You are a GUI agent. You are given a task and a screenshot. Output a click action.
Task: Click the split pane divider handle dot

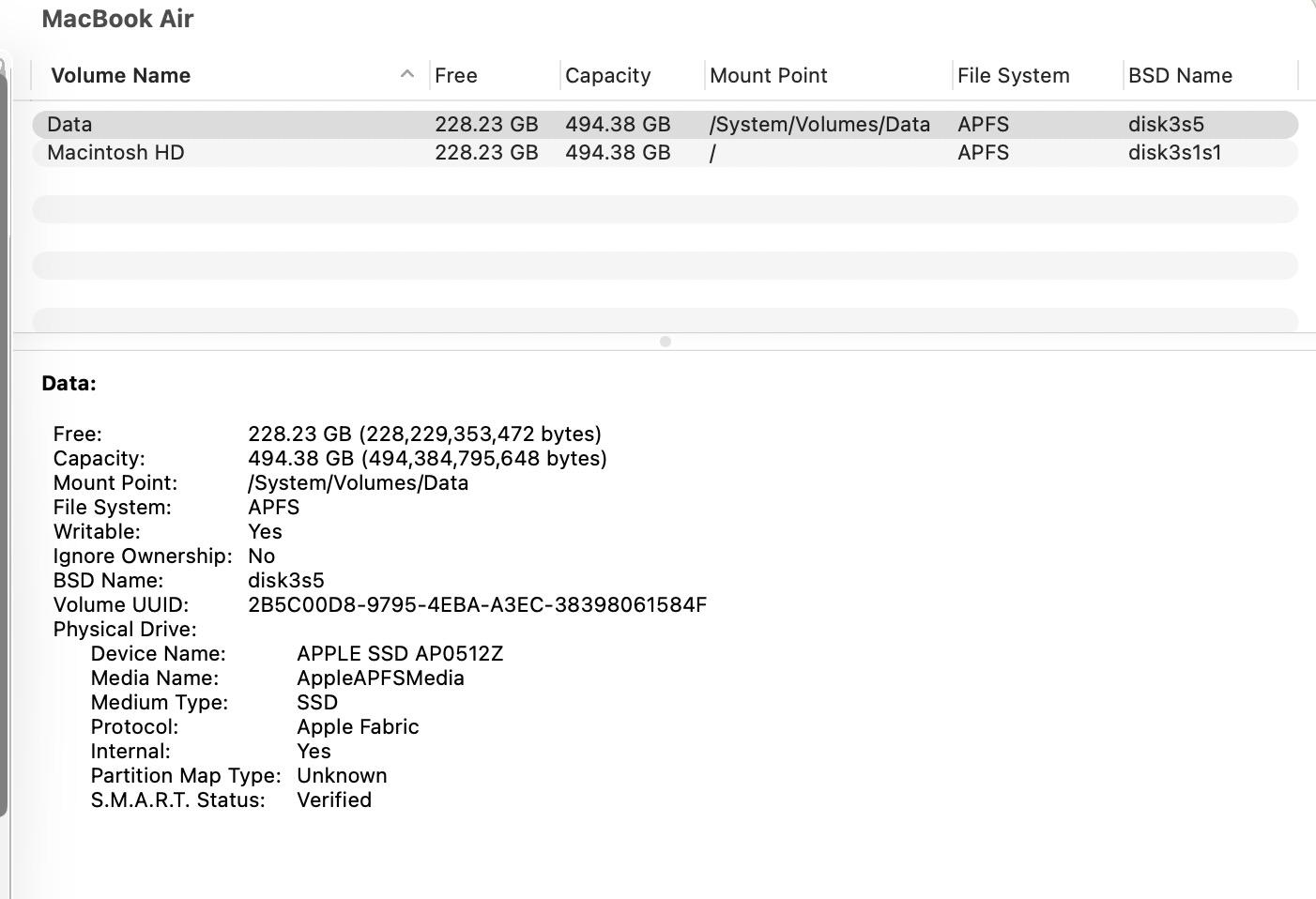[666, 342]
